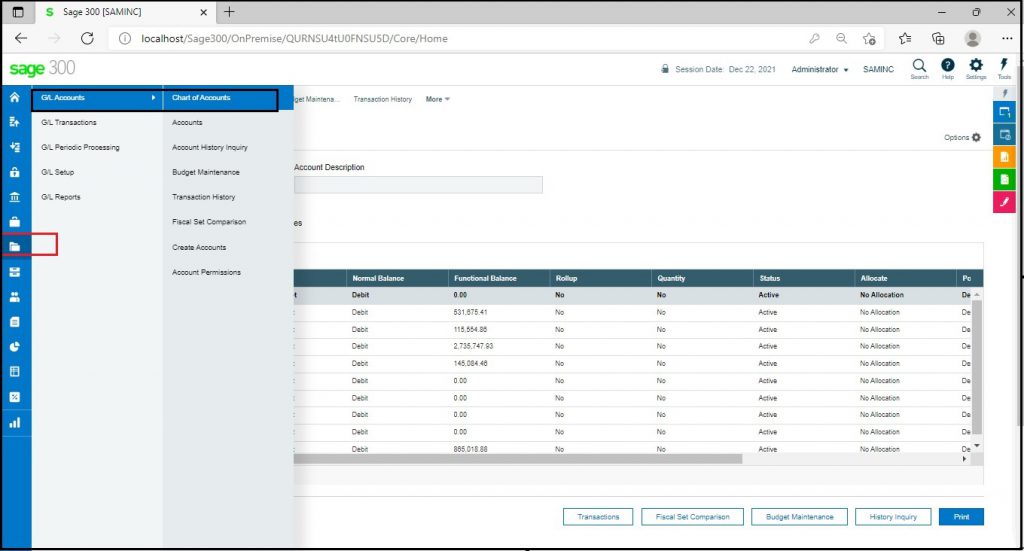Open Account Permissions in the submenu
1024x551 pixels.
click(x=206, y=272)
